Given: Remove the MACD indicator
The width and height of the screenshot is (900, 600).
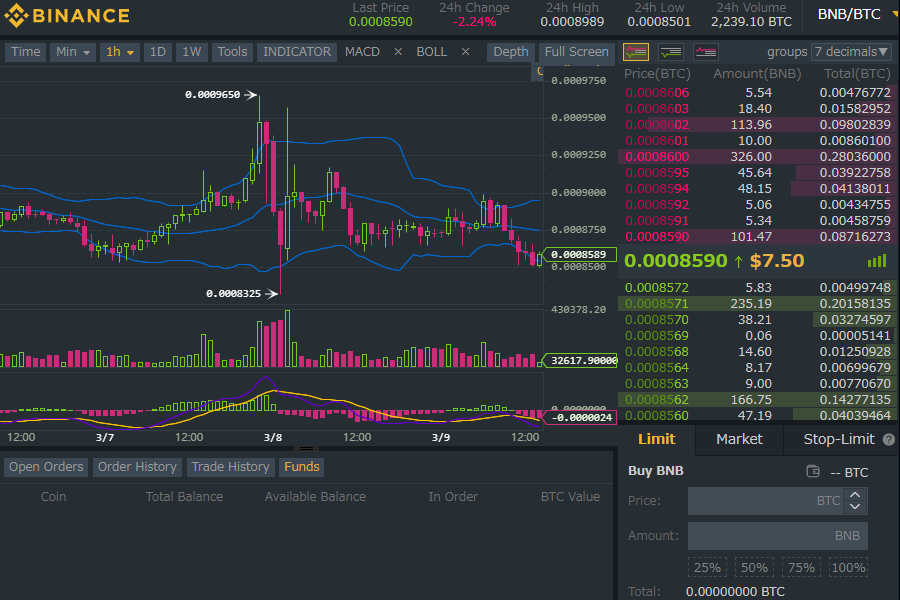Looking at the screenshot, I should [398, 52].
